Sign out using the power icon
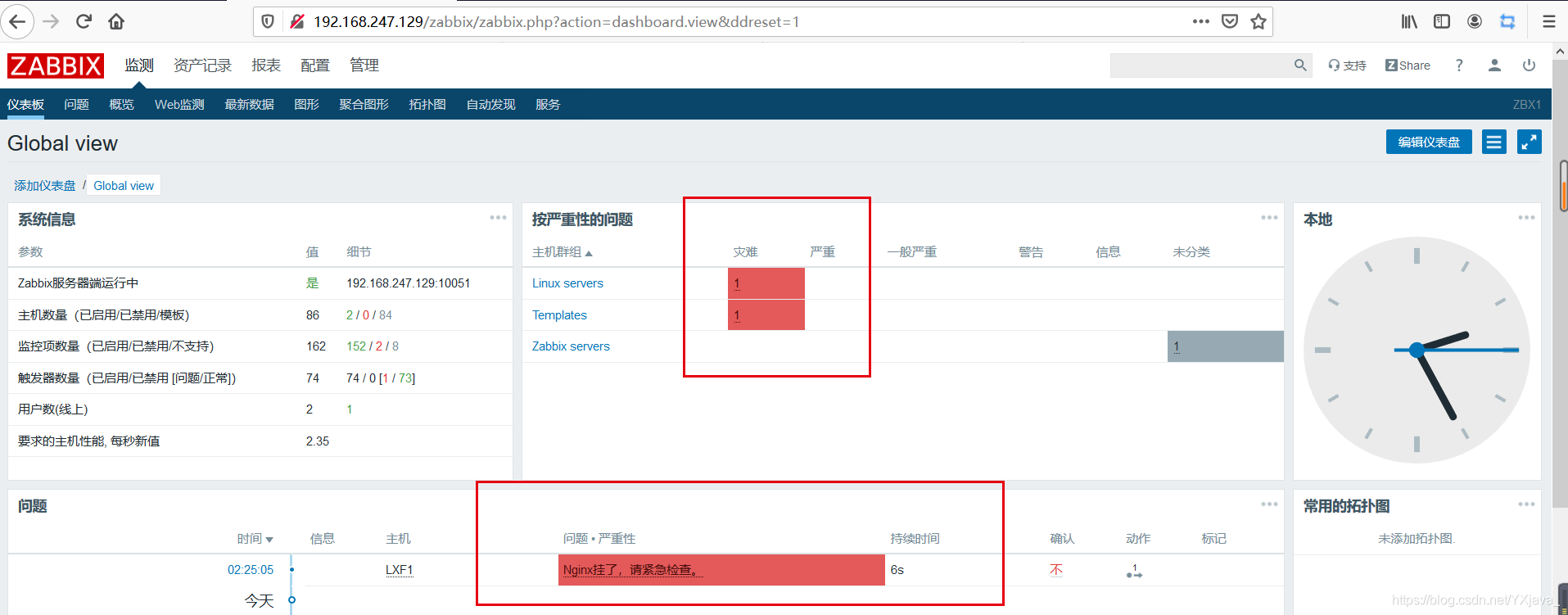The width and height of the screenshot is (1568, 615). [x=1529, y=66]
